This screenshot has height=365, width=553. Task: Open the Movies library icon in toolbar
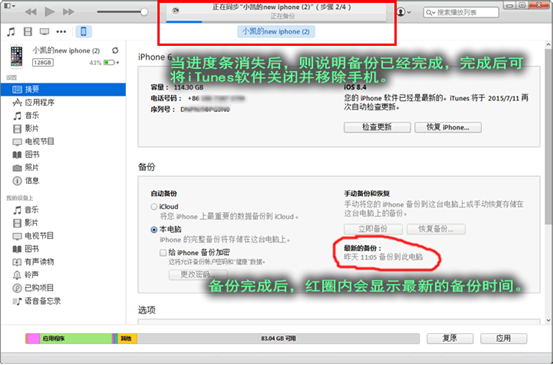28,32
